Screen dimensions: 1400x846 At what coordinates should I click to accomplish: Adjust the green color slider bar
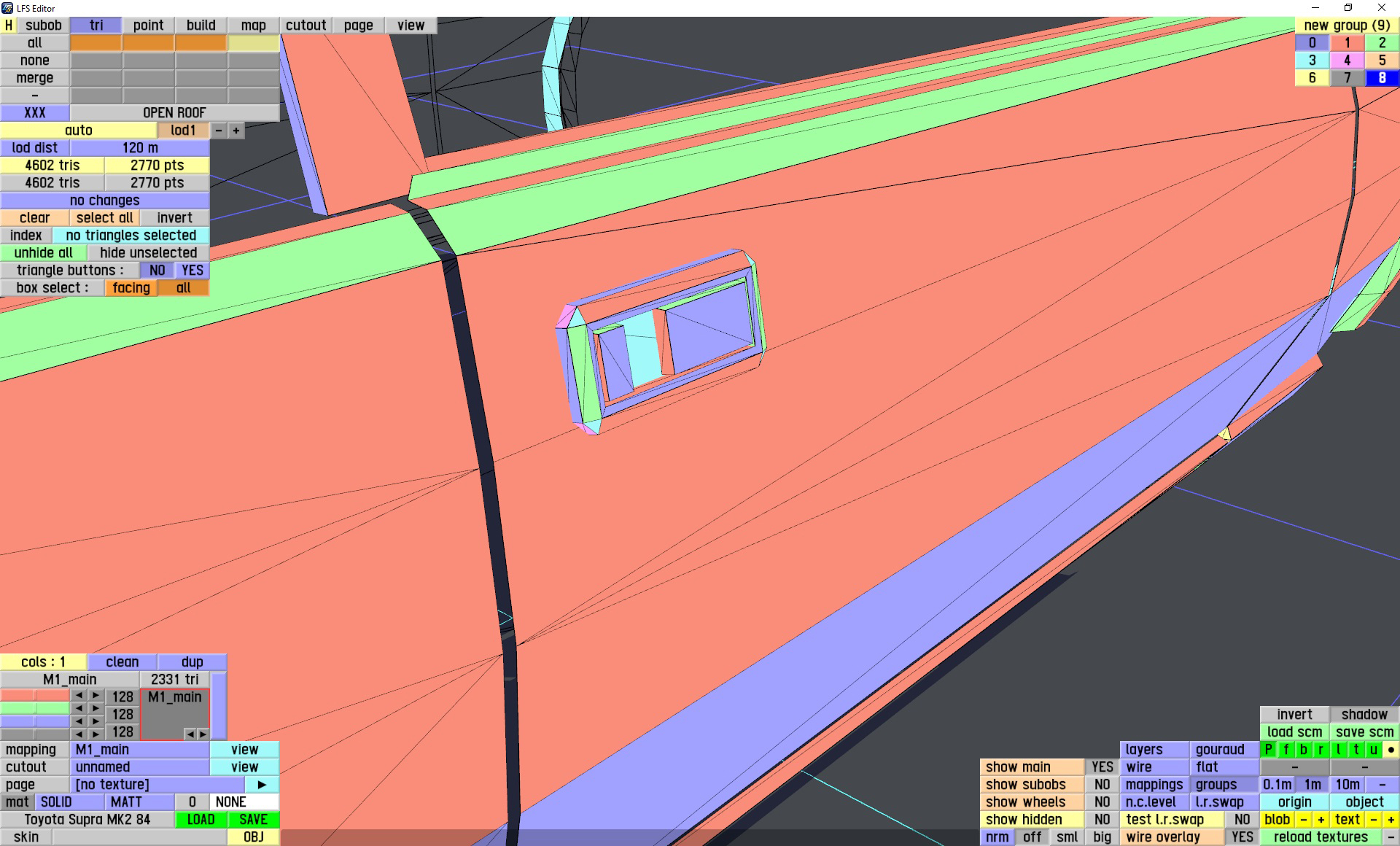[35, 708]
